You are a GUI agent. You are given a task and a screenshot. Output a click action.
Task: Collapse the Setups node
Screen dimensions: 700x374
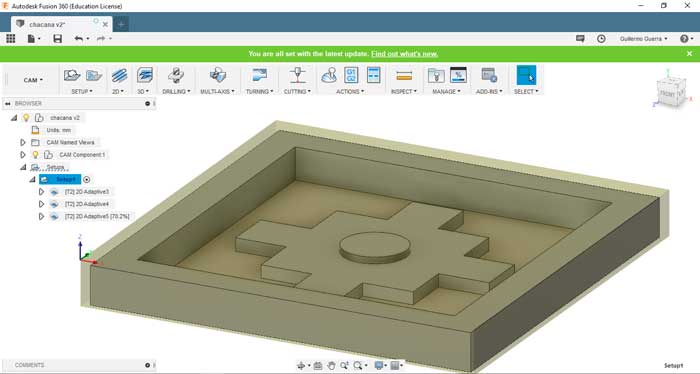point(23,167)
